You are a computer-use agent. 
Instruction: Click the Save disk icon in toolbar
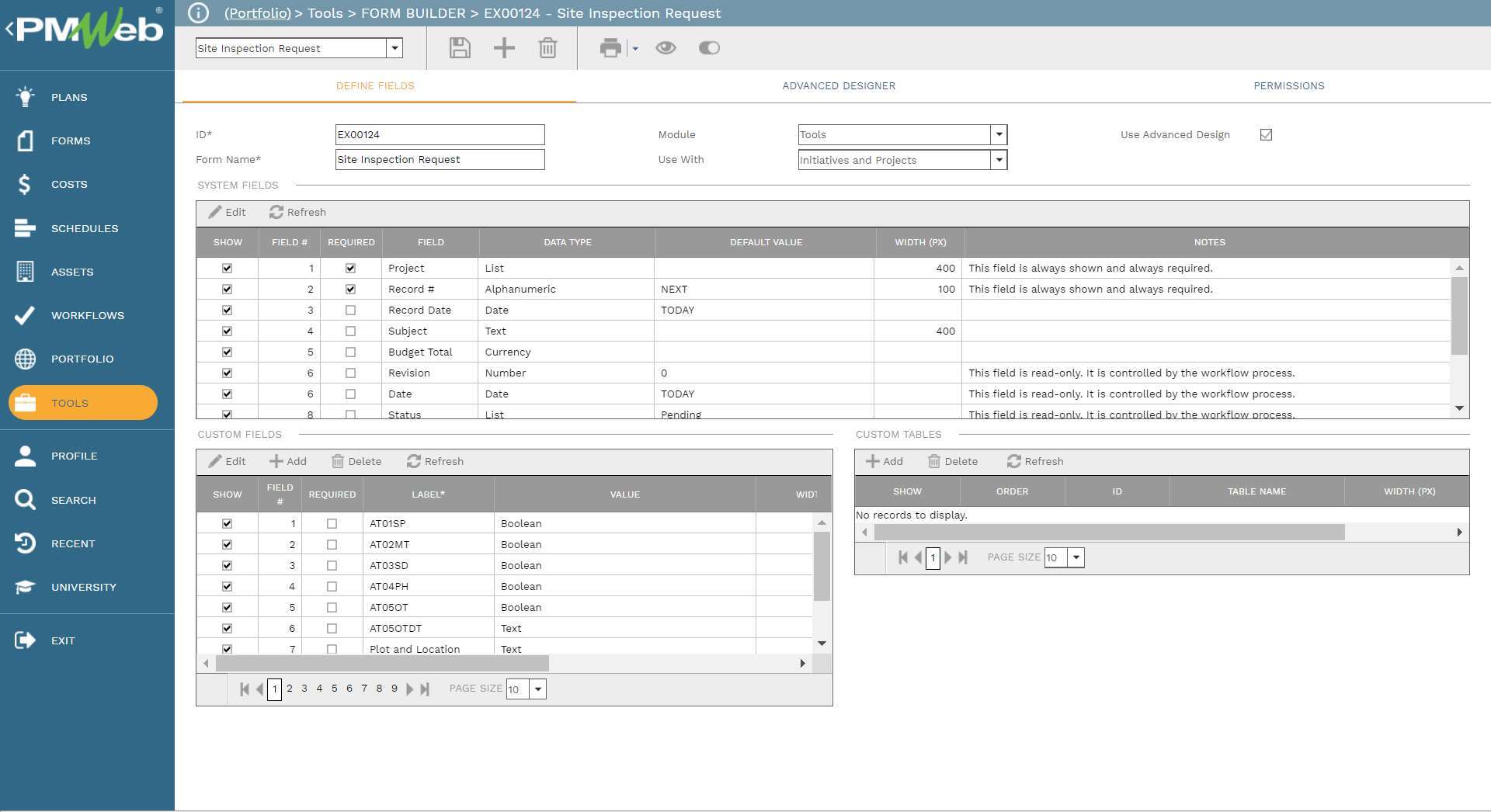(x=460, y=48)
